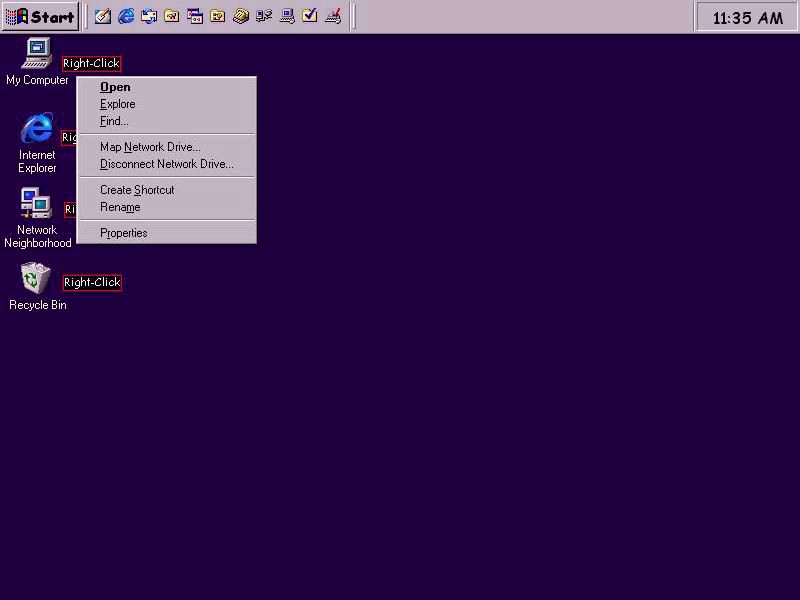Click the second yellow folder quick launch icon
The image size is (800, 600).
tap(218, 16)
